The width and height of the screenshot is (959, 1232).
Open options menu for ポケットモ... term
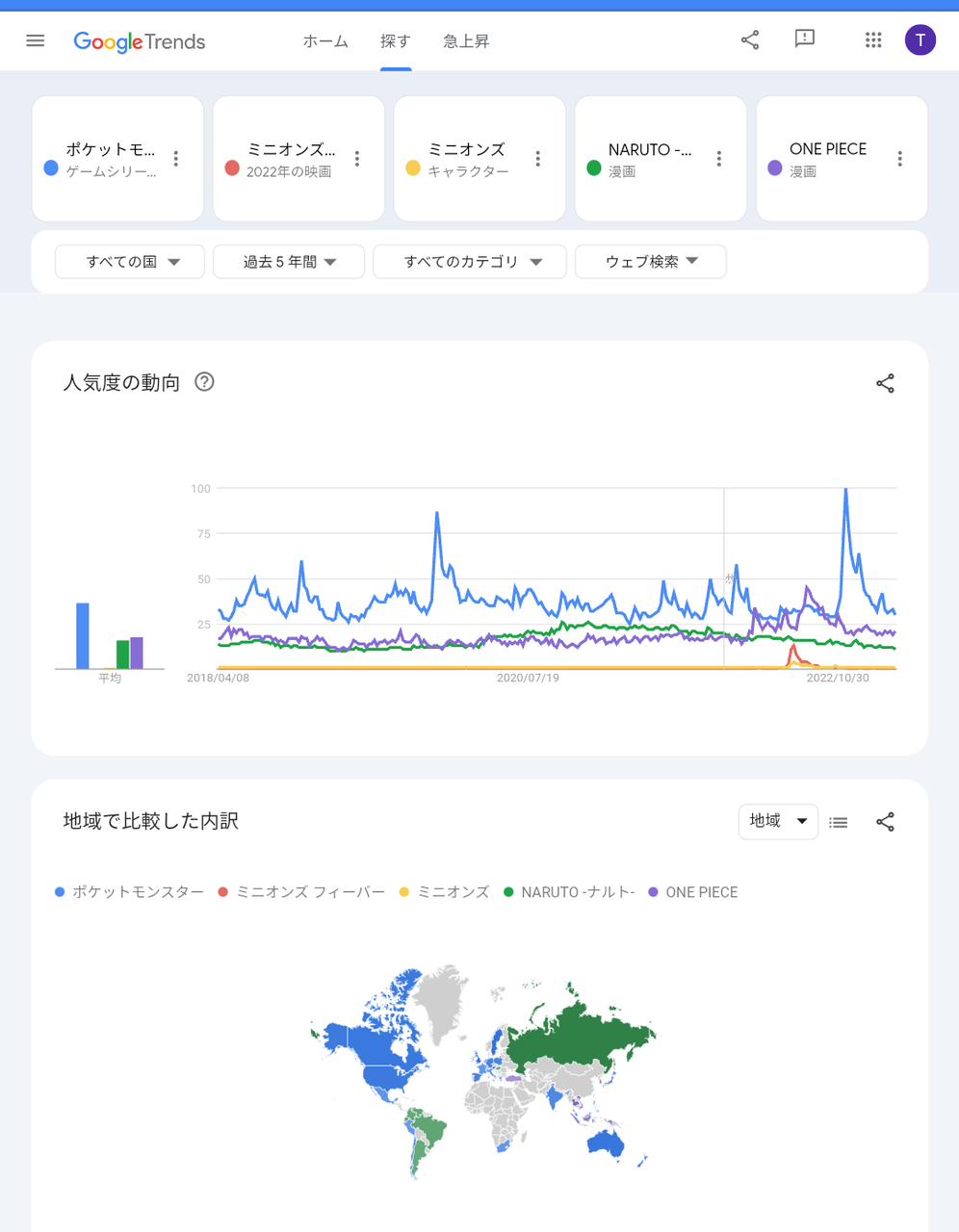(176, 159)
